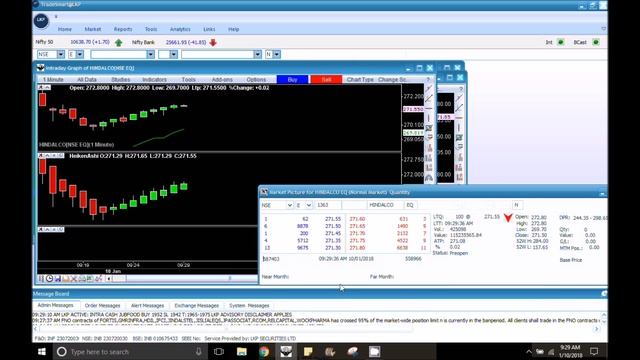Click the chart window question mark help
The width and height of the screenshot is (640, 360).
click(428, 80)
